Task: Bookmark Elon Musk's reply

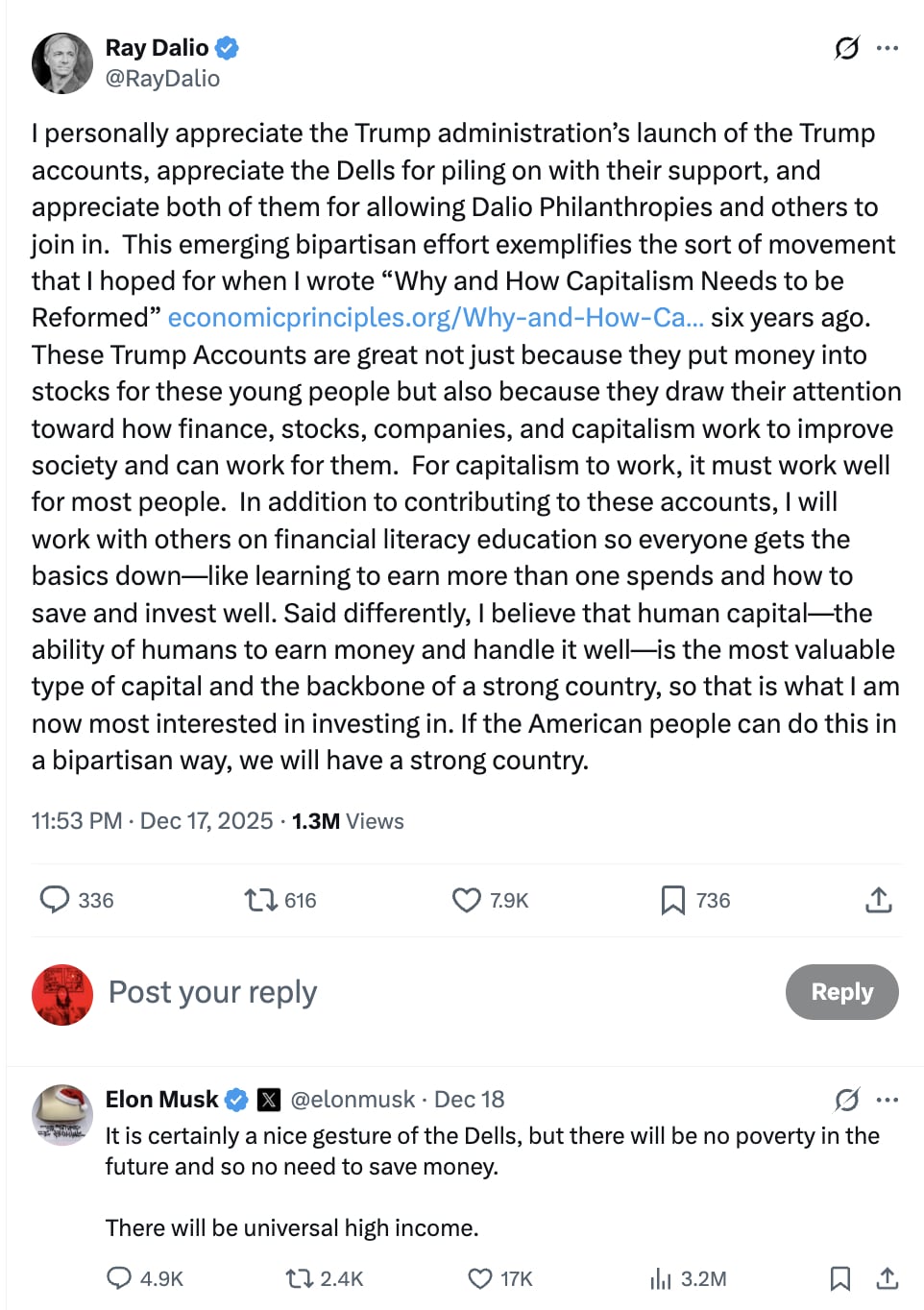Action: point(839,1278)
